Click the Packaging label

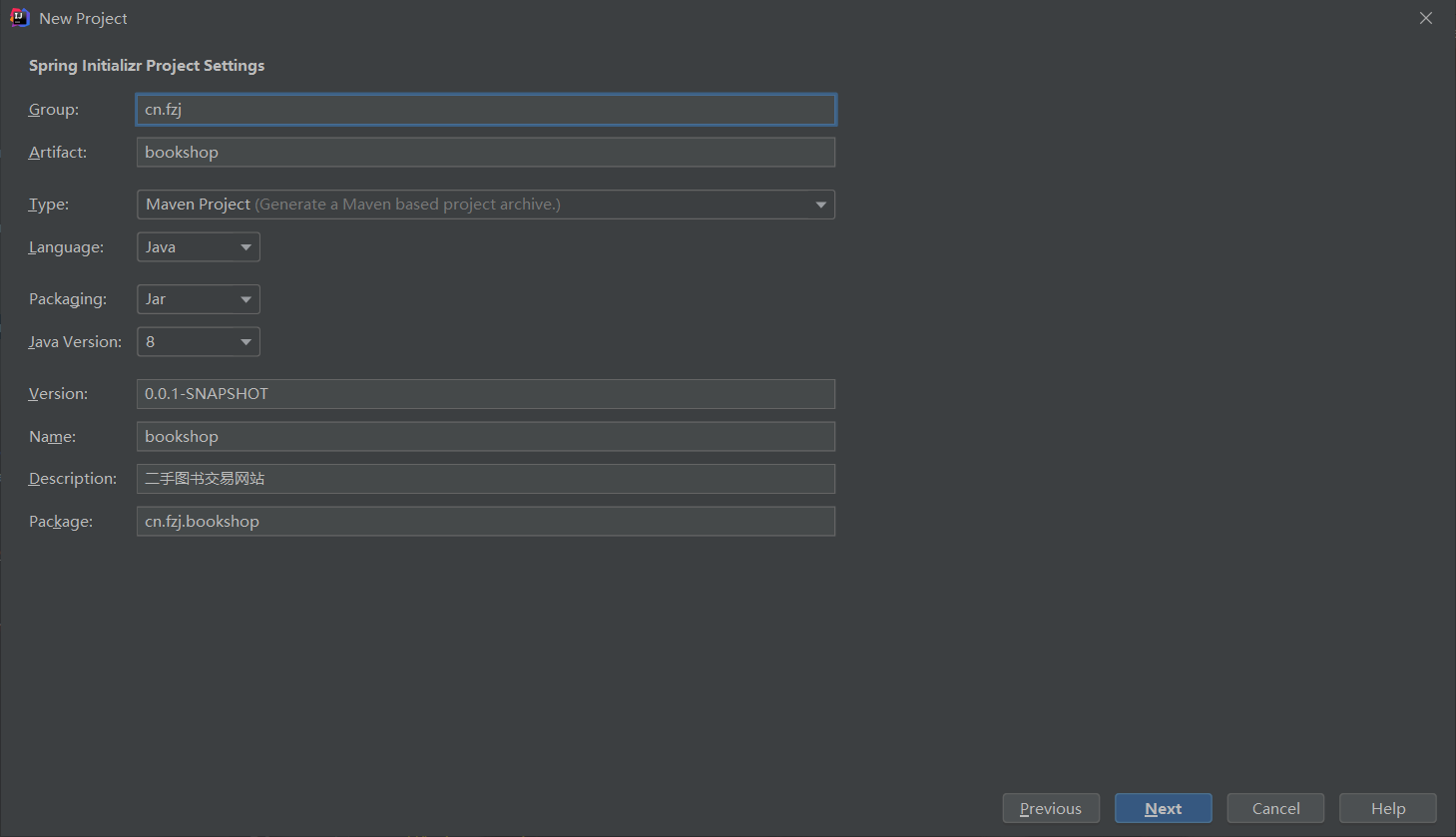pyautogui.click(x=68, y=299)
